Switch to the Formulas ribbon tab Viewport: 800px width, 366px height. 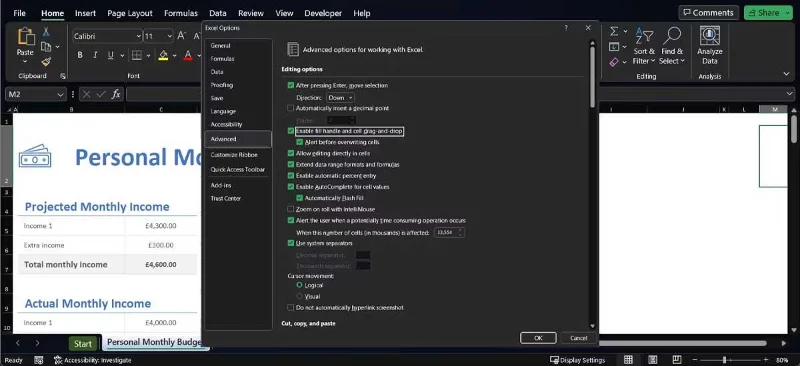click(x=181, y=13)
